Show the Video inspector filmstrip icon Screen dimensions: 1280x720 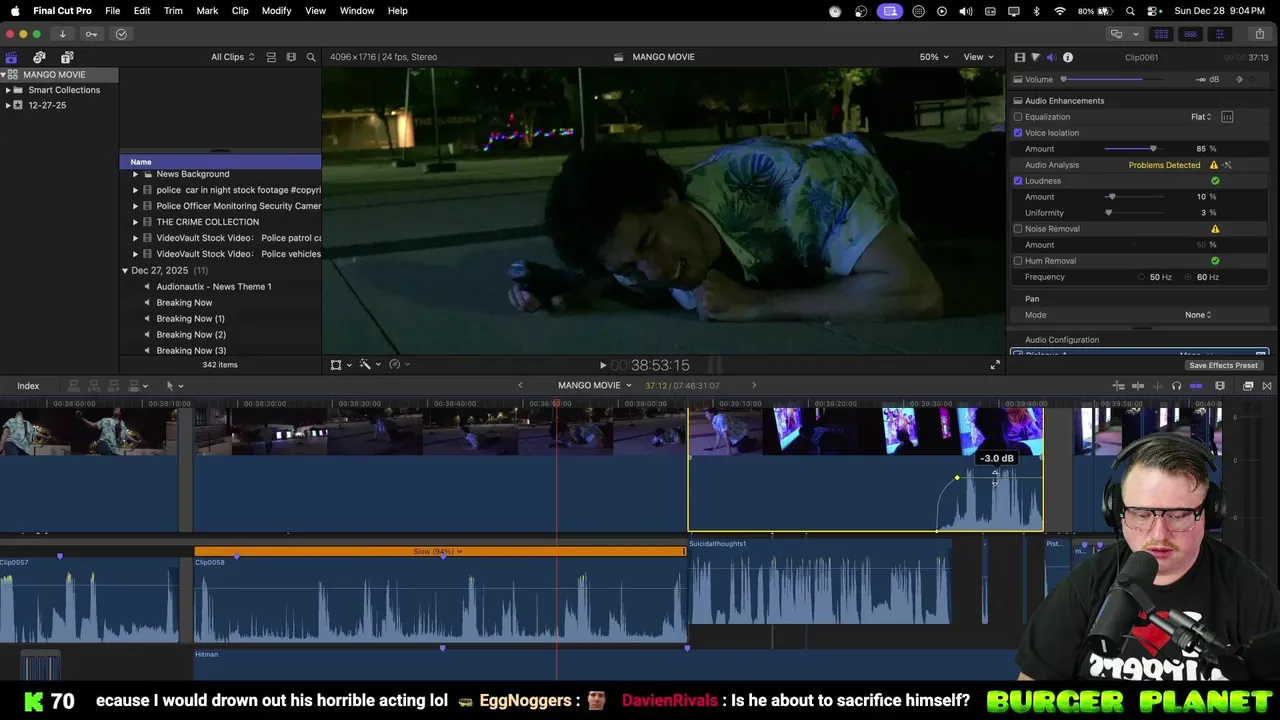coord(1019,57)
